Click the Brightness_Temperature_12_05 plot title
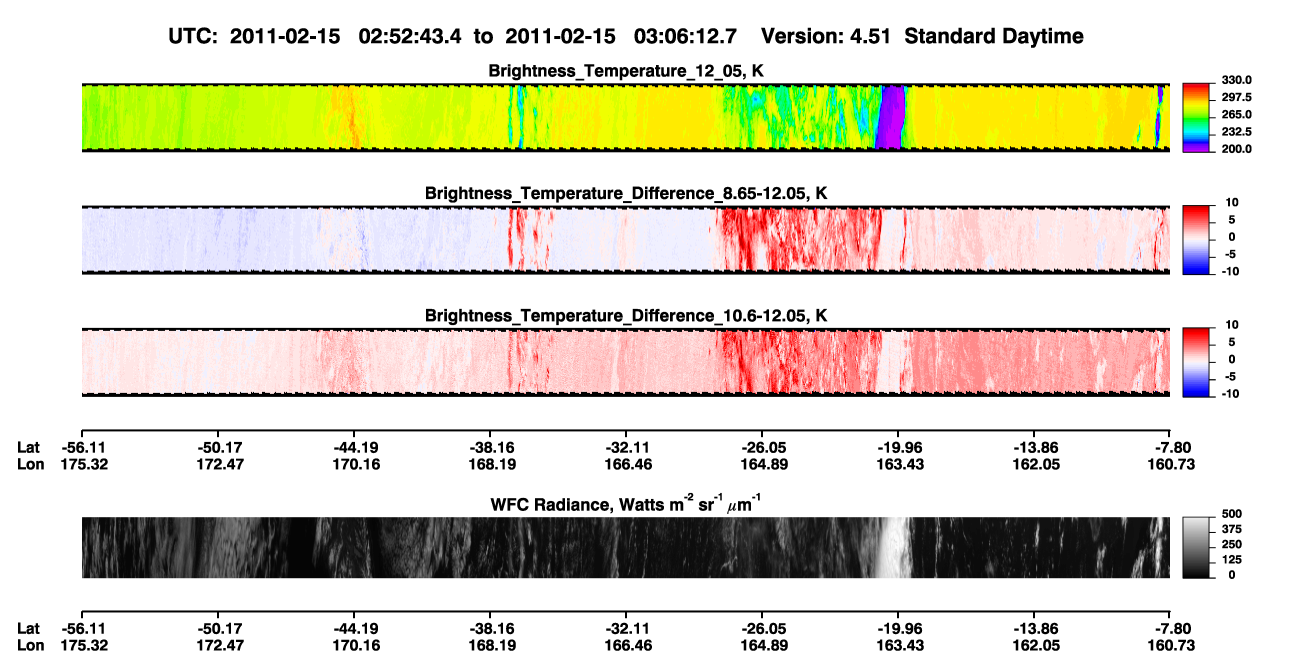 click(x=625, y=71)
